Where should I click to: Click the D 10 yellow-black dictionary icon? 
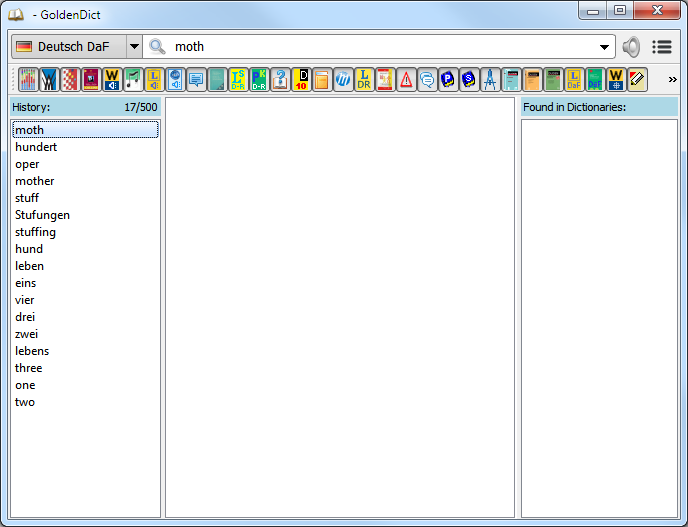[301, 79]
